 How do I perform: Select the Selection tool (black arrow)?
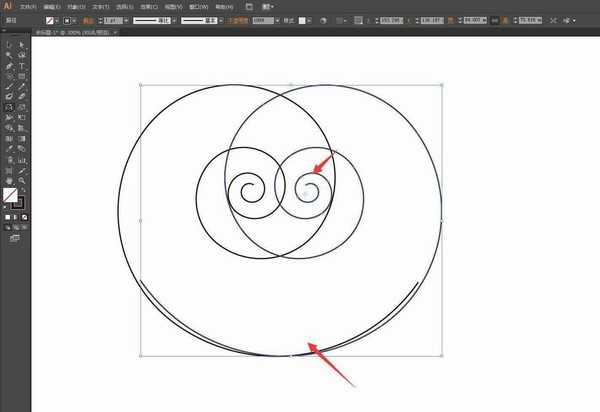pos(8,44)
